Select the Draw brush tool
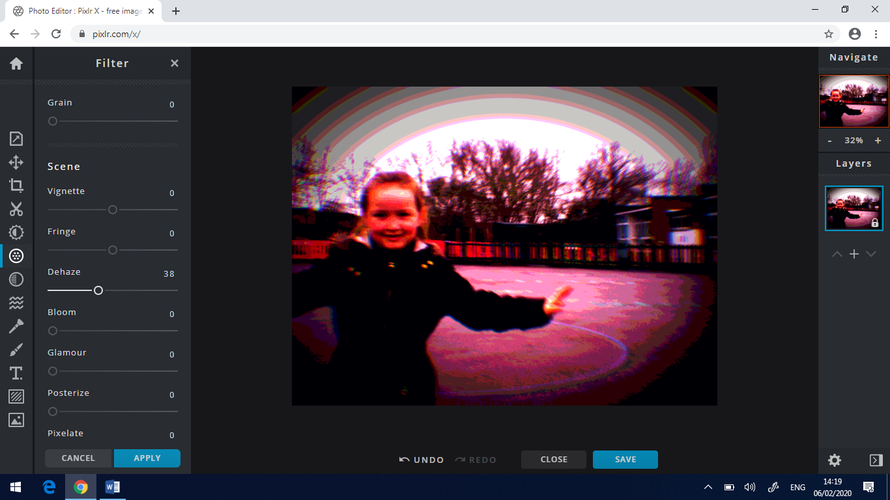Screen dimensions: 890x500 tap(16, 350)
